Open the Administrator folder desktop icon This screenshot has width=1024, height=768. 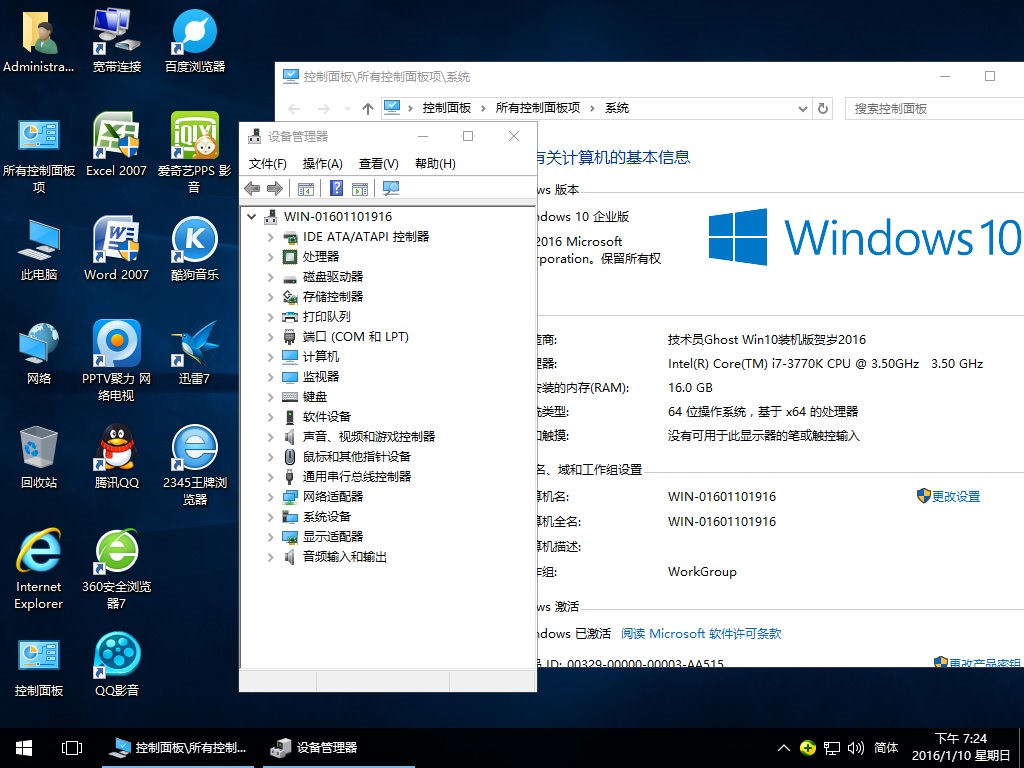point(39,42)
